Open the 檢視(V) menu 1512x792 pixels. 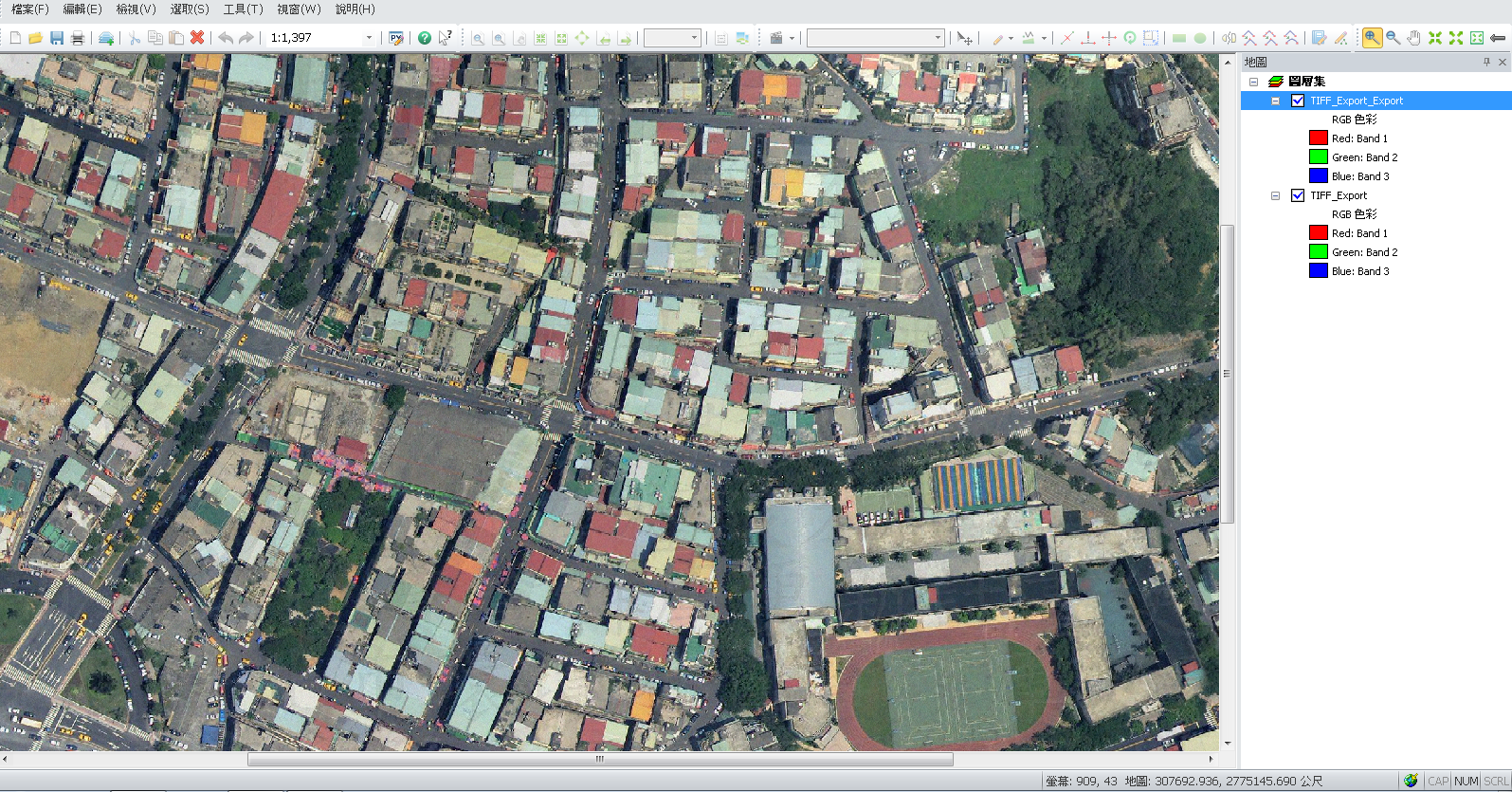coord(136,9)
